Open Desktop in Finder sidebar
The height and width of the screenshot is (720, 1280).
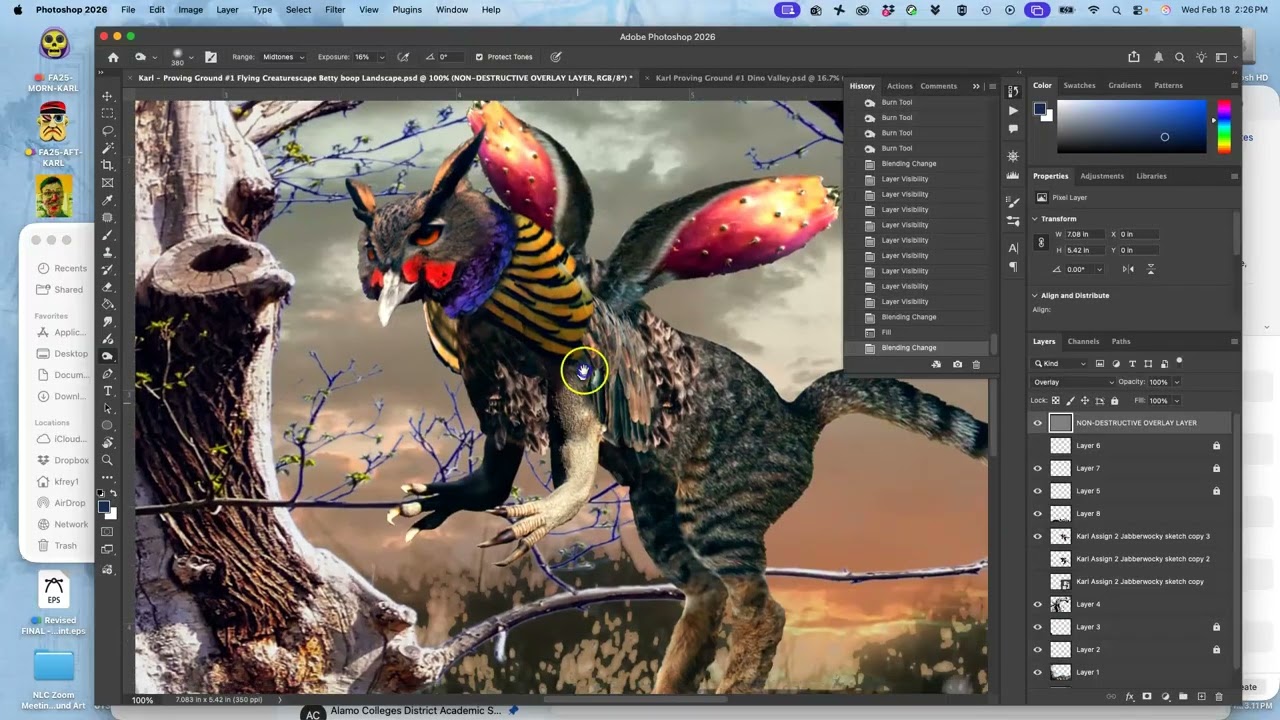[x=71, y=354]
